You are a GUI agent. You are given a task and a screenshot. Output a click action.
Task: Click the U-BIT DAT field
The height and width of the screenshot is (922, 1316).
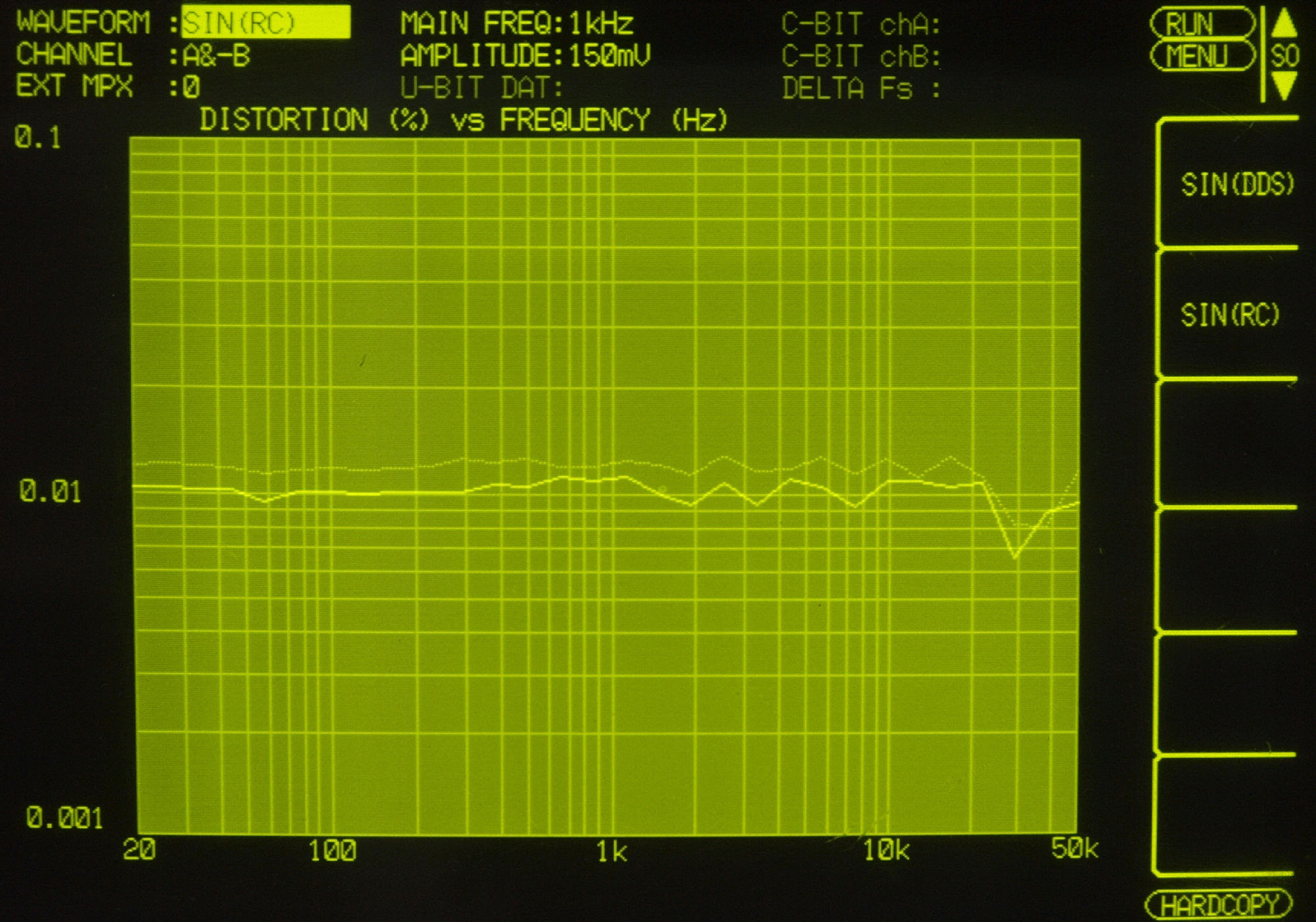tap(482, 87)
